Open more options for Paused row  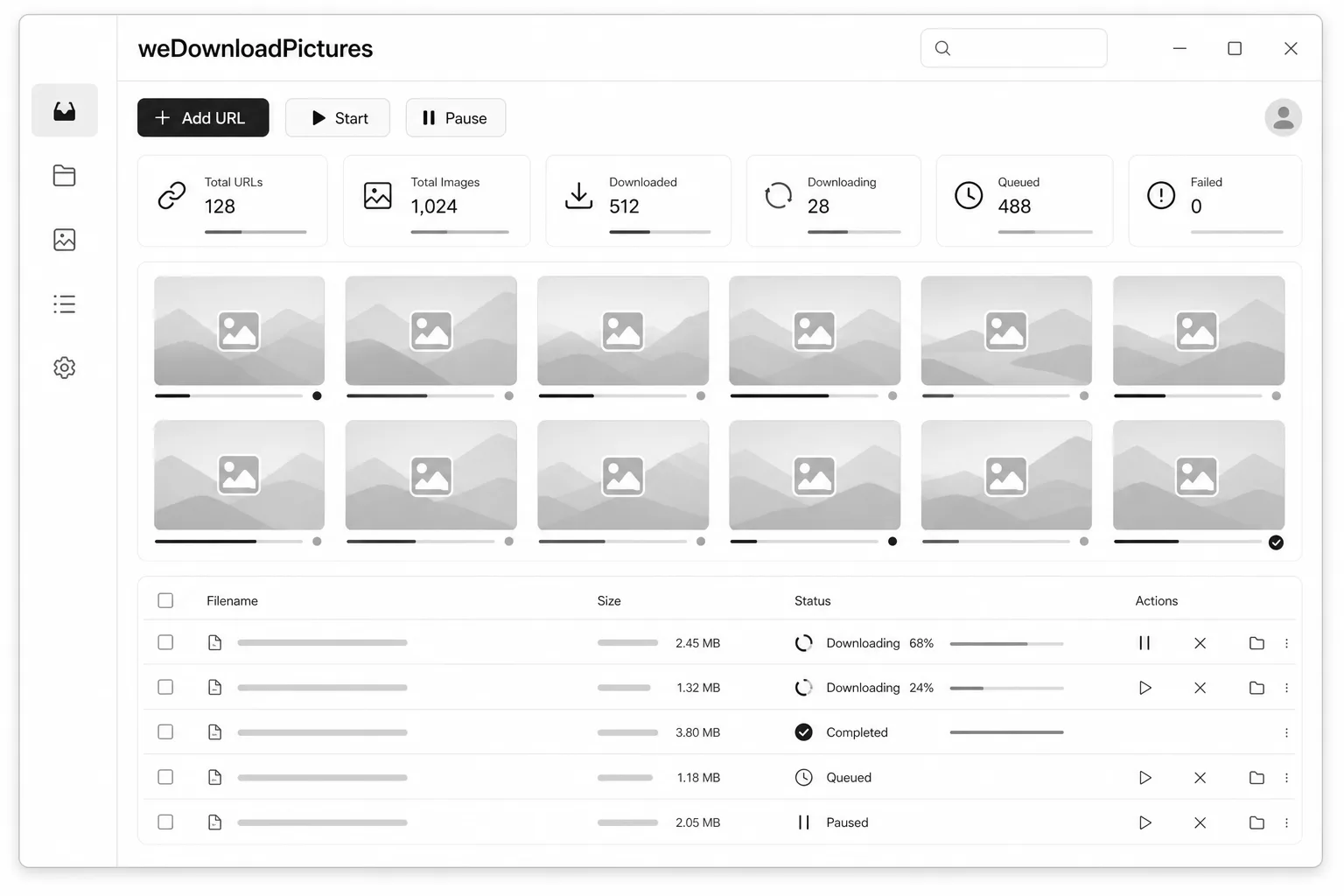[1286, 822]
